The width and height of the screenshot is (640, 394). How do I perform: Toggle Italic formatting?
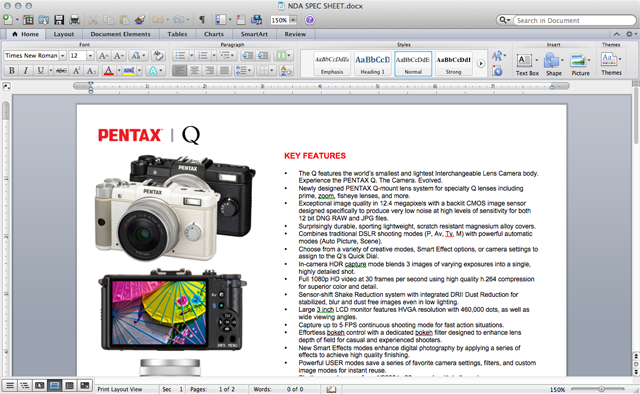pyautogui.click(x=26, y=71)
